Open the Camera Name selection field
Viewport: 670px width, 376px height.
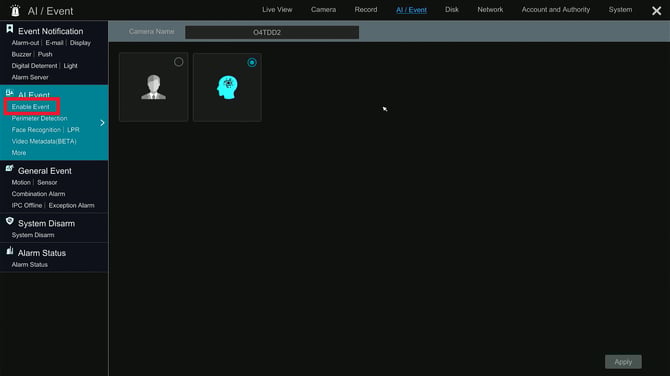coord(272,32)
